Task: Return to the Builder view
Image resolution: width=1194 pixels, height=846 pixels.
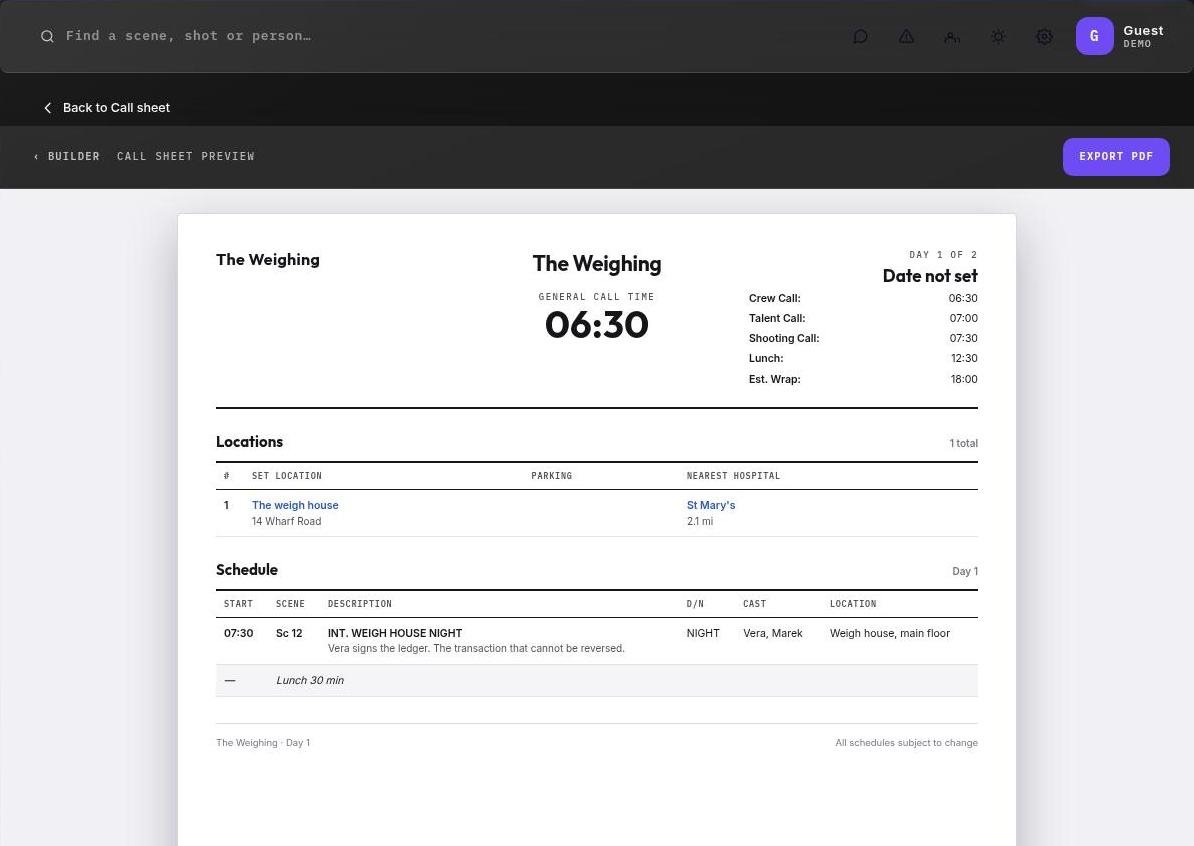Action: (68, 156)
